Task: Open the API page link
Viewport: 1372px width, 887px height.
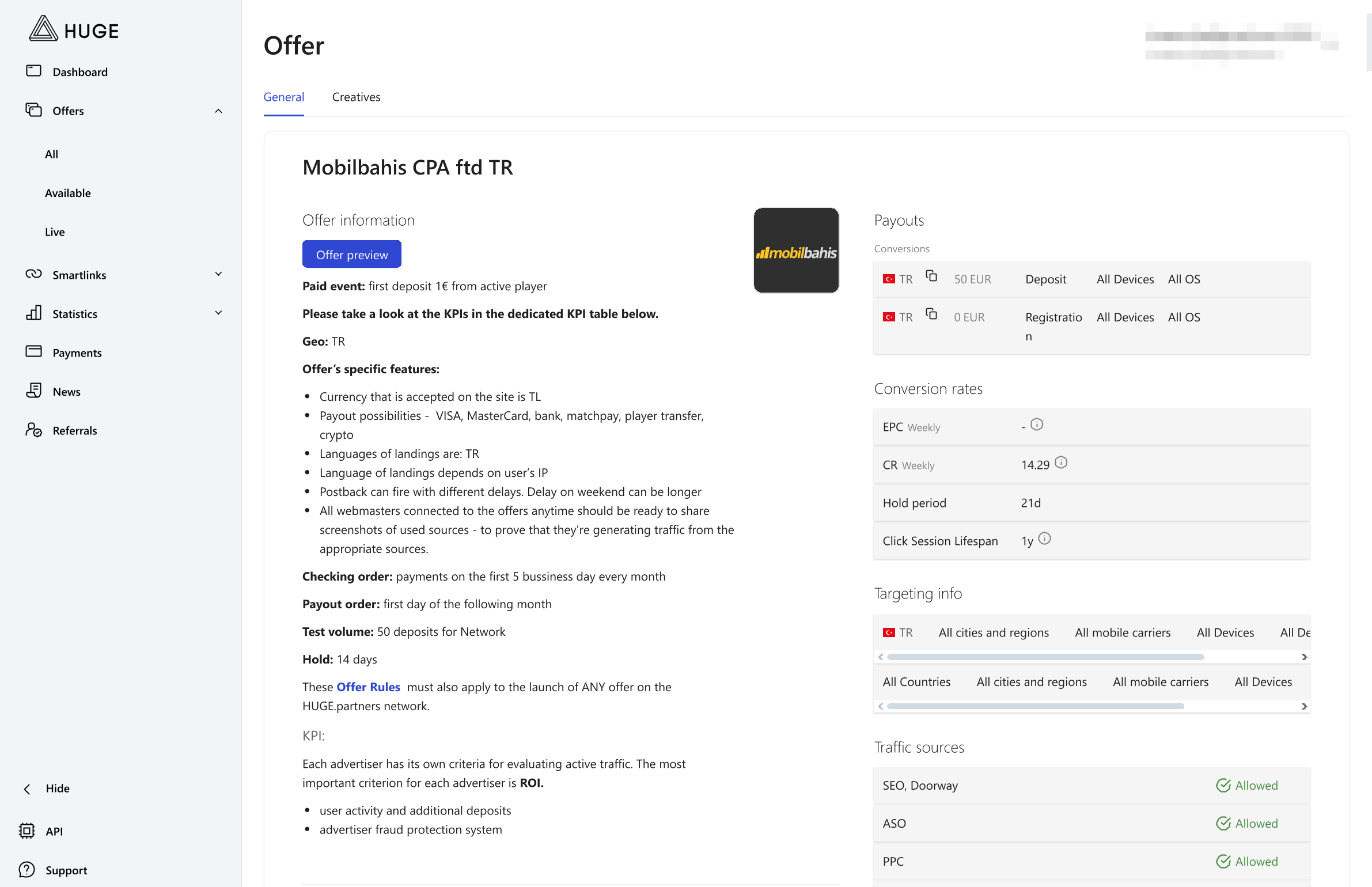Action: tap(54, 832)
